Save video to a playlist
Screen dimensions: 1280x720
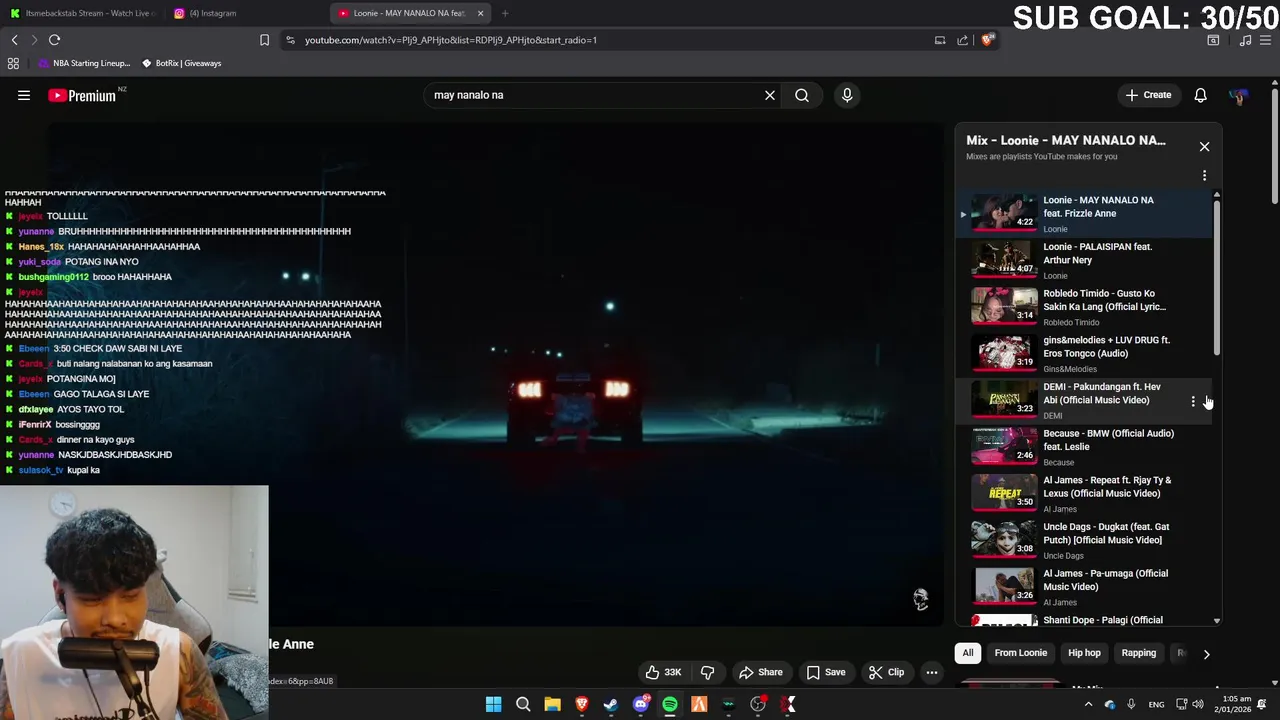[x=826, y=672]
